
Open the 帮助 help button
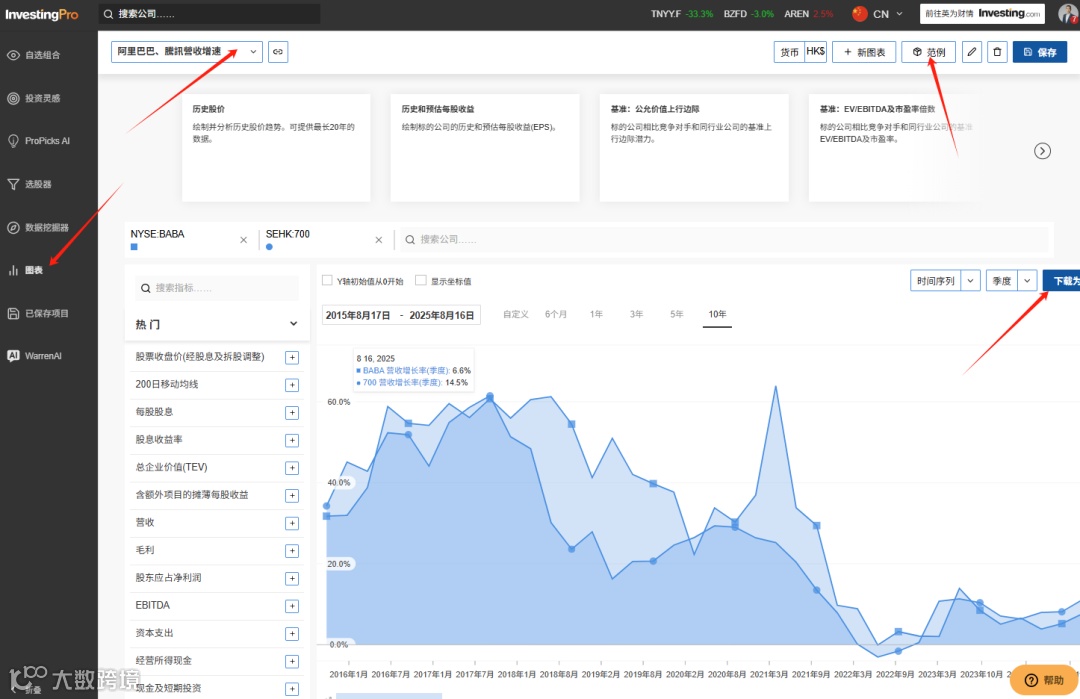(x=1043, y=680)
